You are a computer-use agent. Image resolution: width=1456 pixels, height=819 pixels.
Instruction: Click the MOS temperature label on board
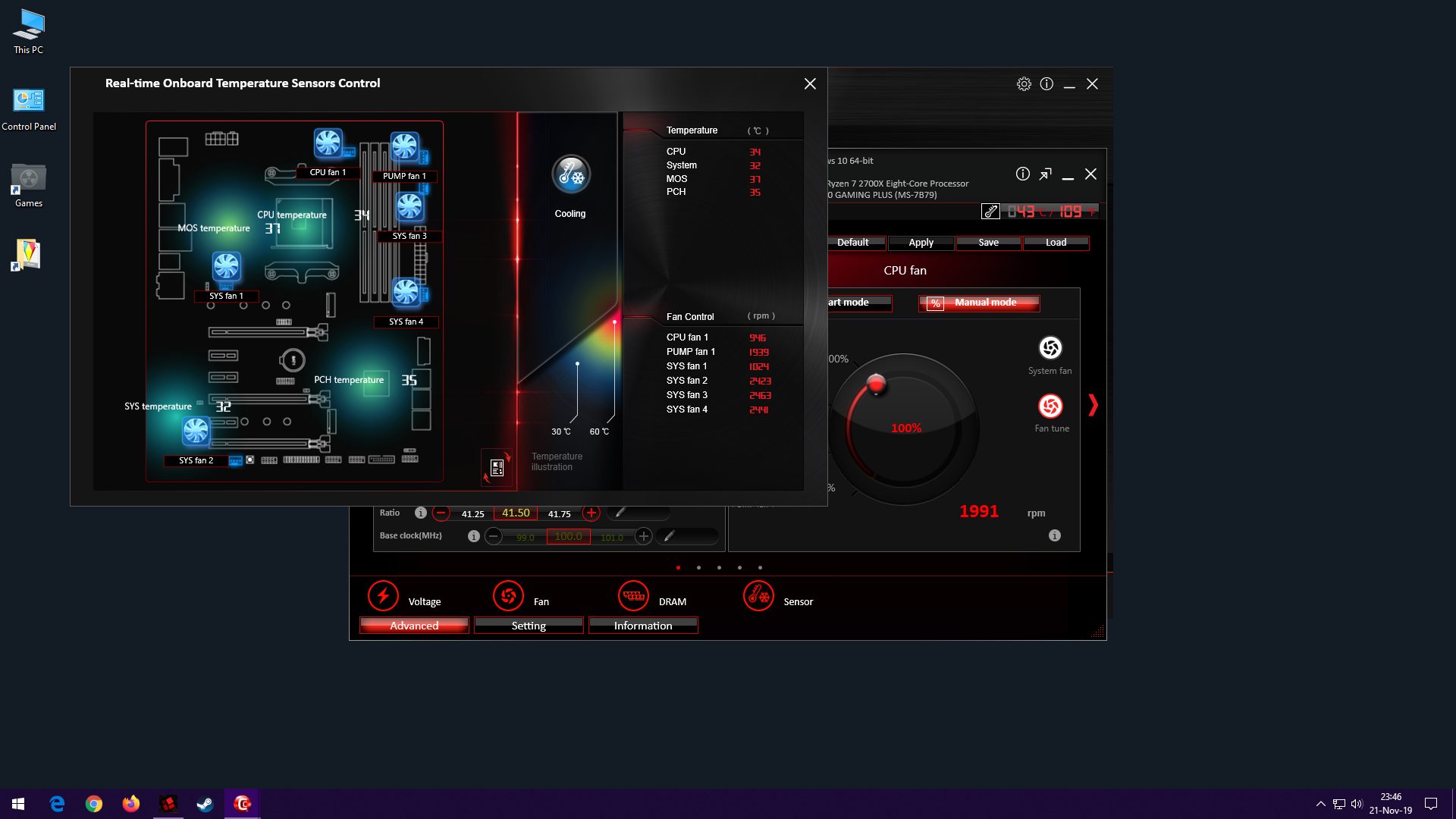point(214,228)
